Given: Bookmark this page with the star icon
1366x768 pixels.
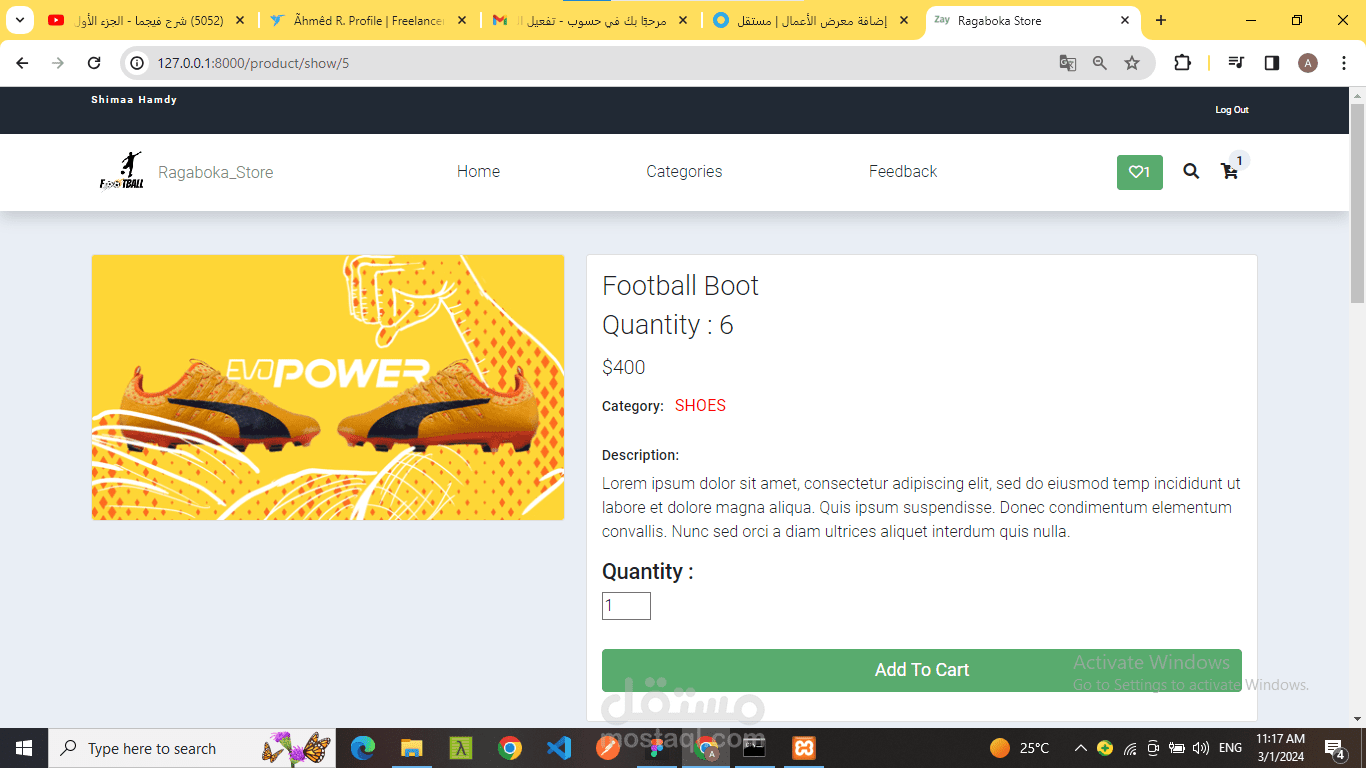Looking at the screenshot, I should point(1132,63).
